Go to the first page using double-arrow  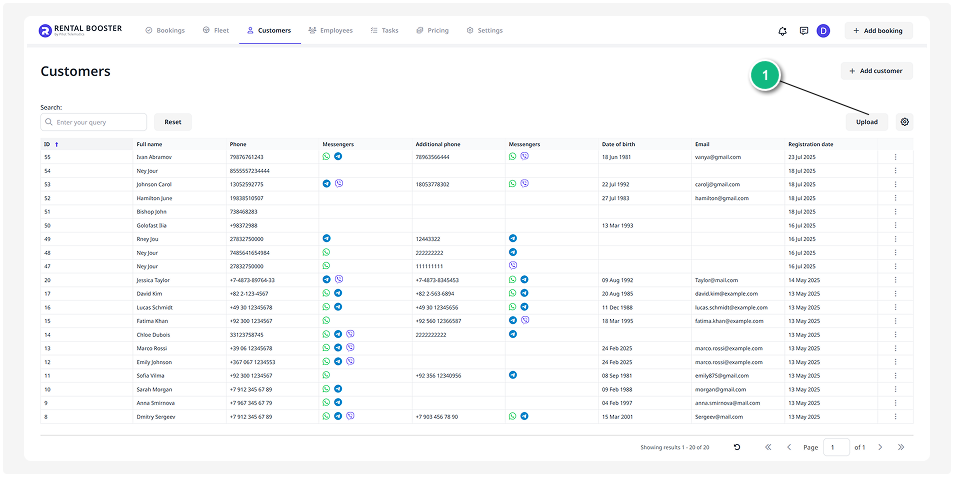click(768, 447)
